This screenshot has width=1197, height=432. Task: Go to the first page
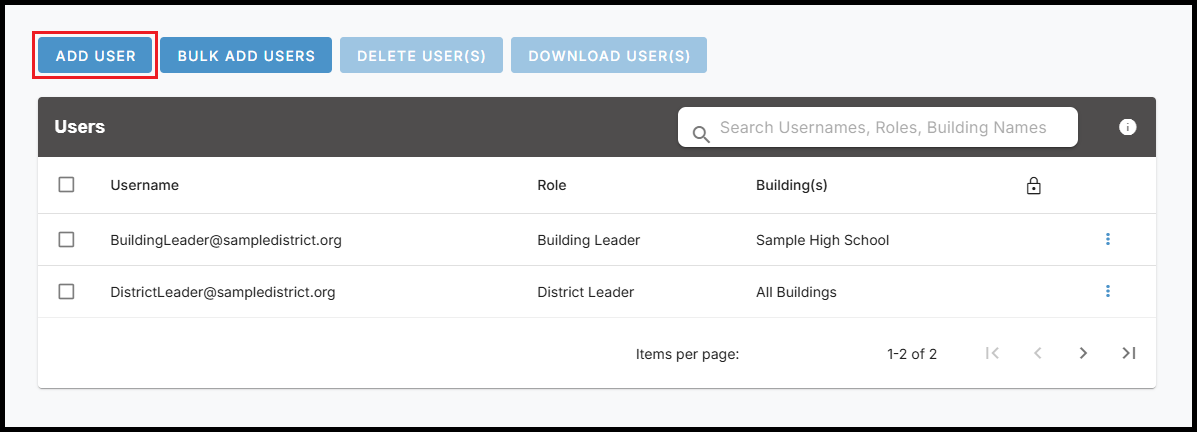click(x=992, y=353)
